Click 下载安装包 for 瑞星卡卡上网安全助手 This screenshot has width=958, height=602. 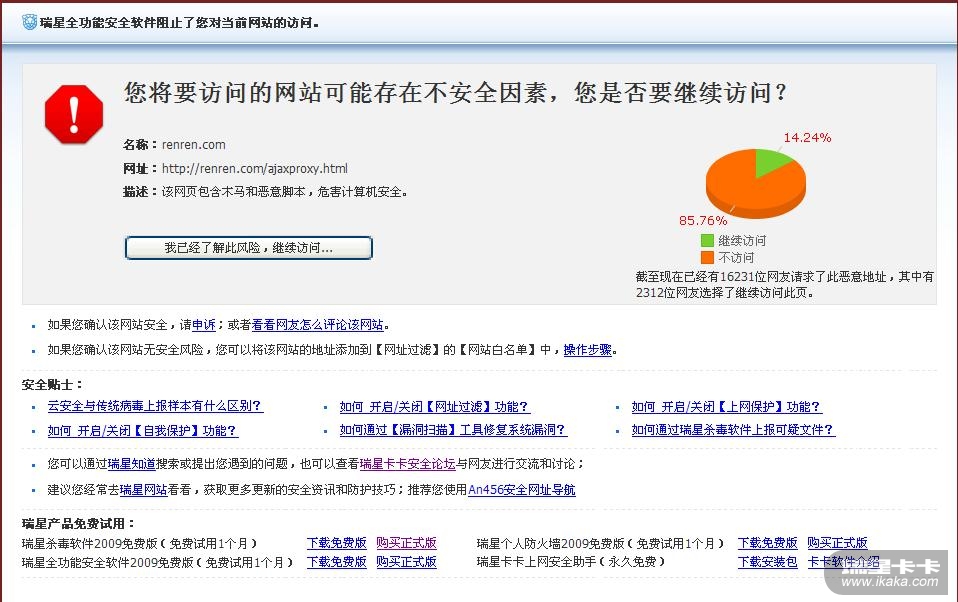pos(767,562)
